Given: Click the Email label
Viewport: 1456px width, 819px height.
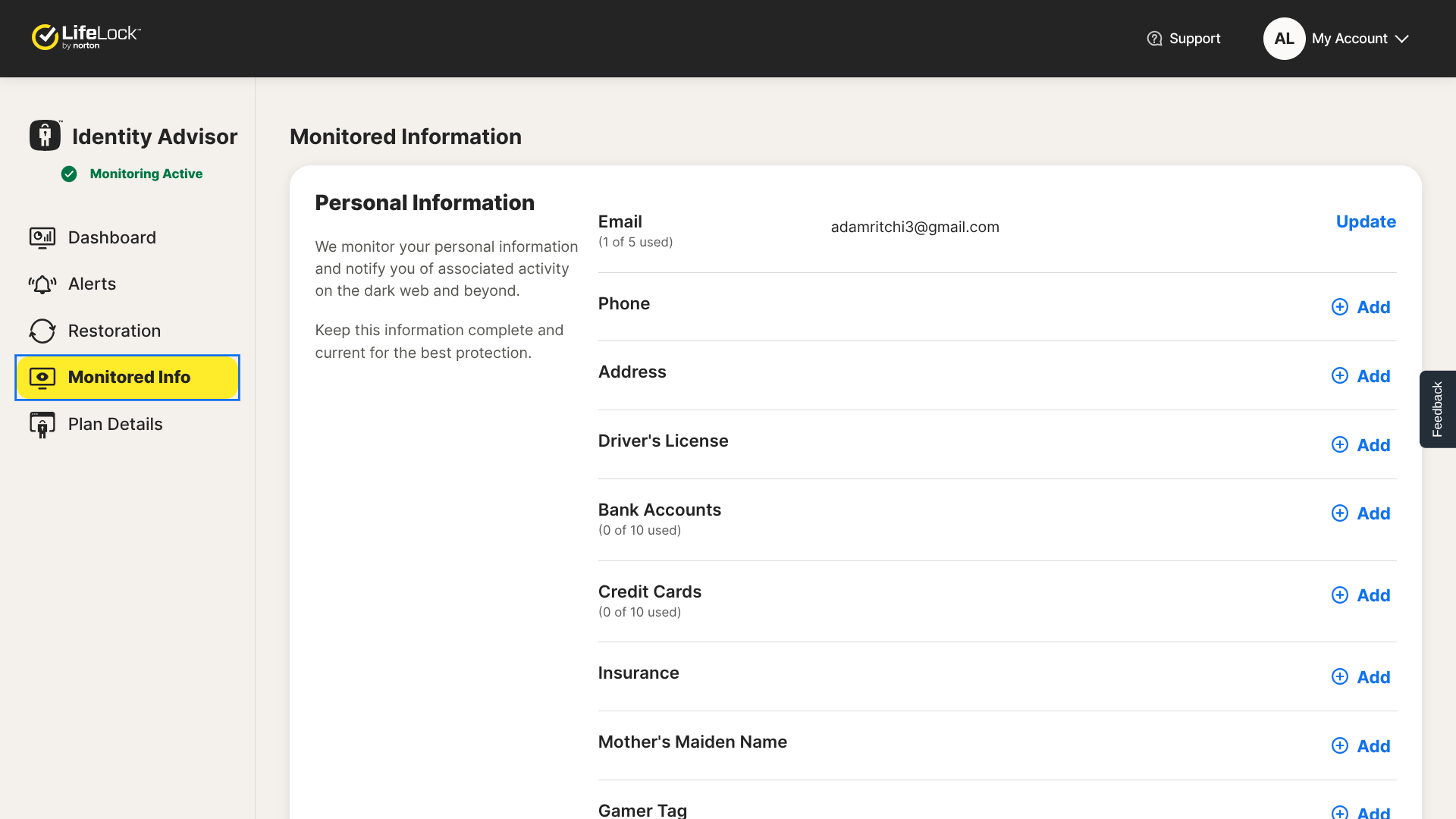Looking at the screenshot, I should [x=620, y=222].
